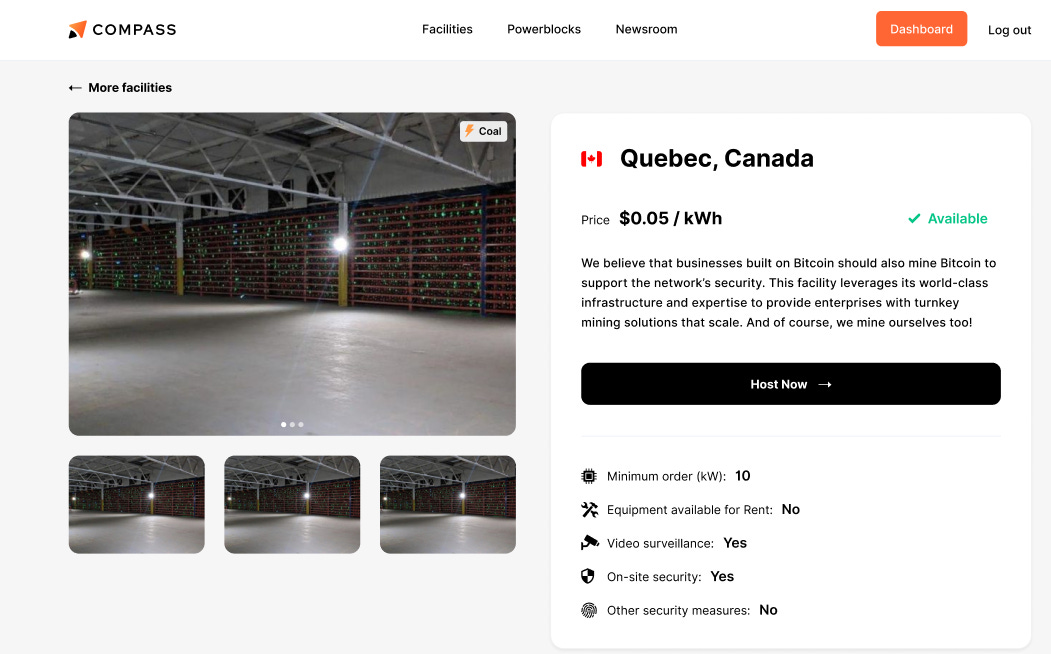This screenshot has width=1051, height=654.
Task: Open the Facilities page
Action: [447, 29]
